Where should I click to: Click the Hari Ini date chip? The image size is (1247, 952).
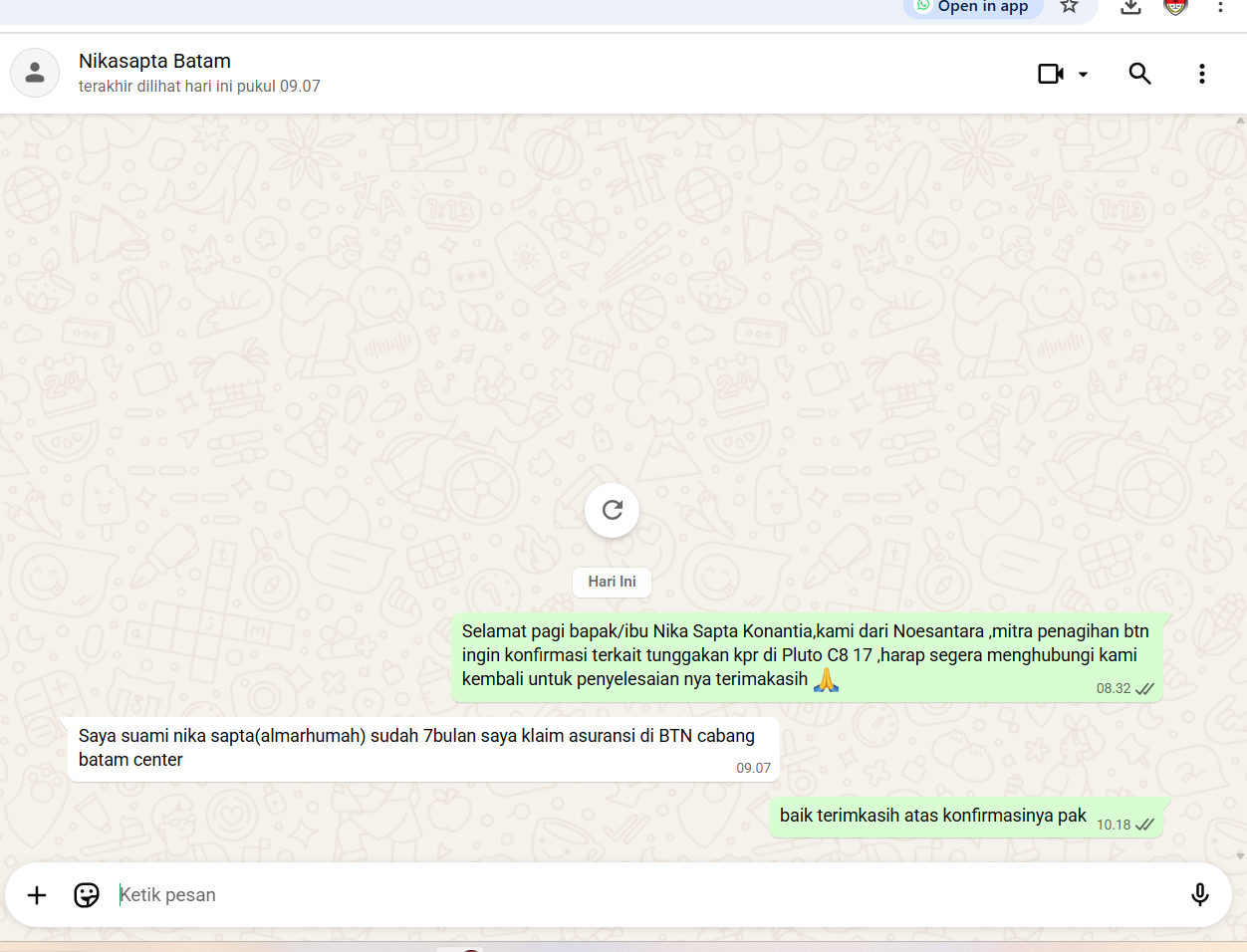coord(612,582)
